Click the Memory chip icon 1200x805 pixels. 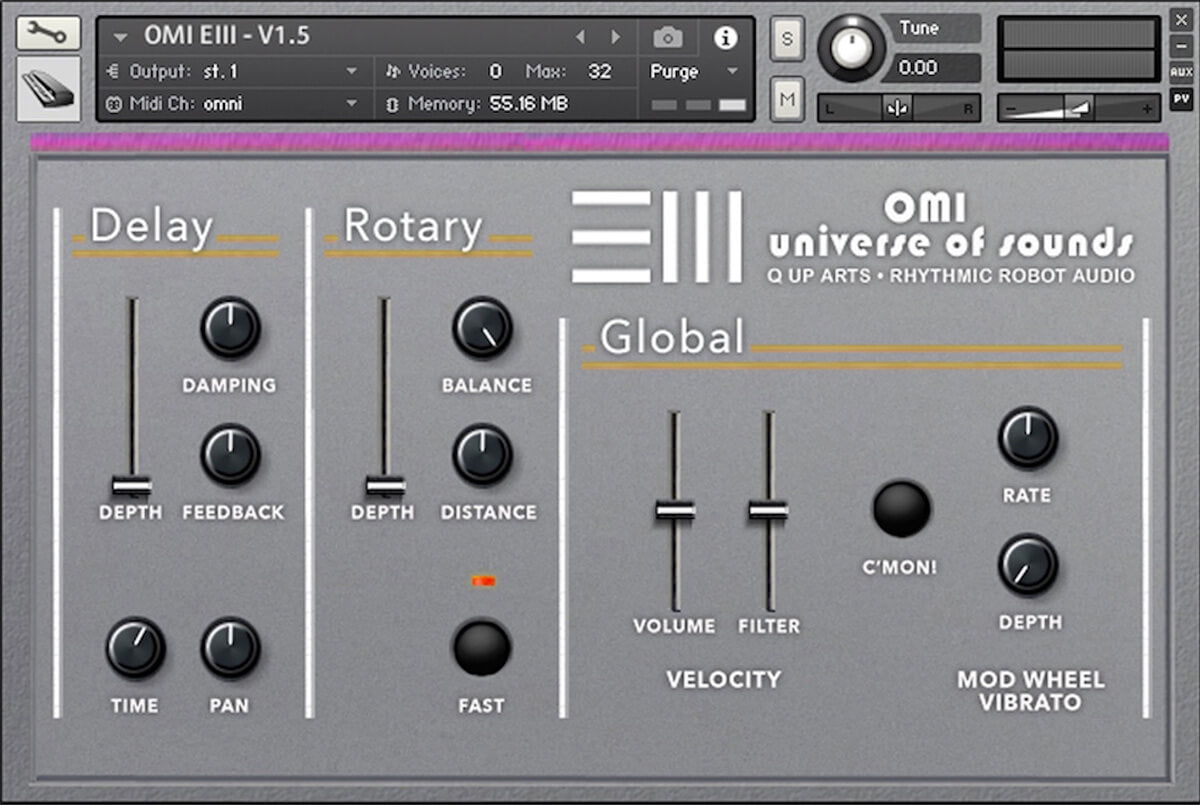point(393,103)
